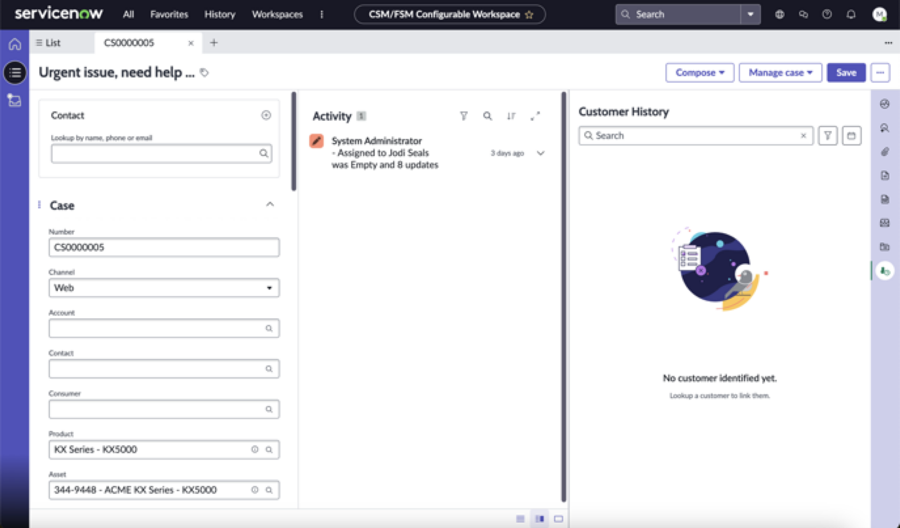Open the header more menu vertical dots
Image resolution: width=900 pixels, height=528 pixels.
click(321, 14)
